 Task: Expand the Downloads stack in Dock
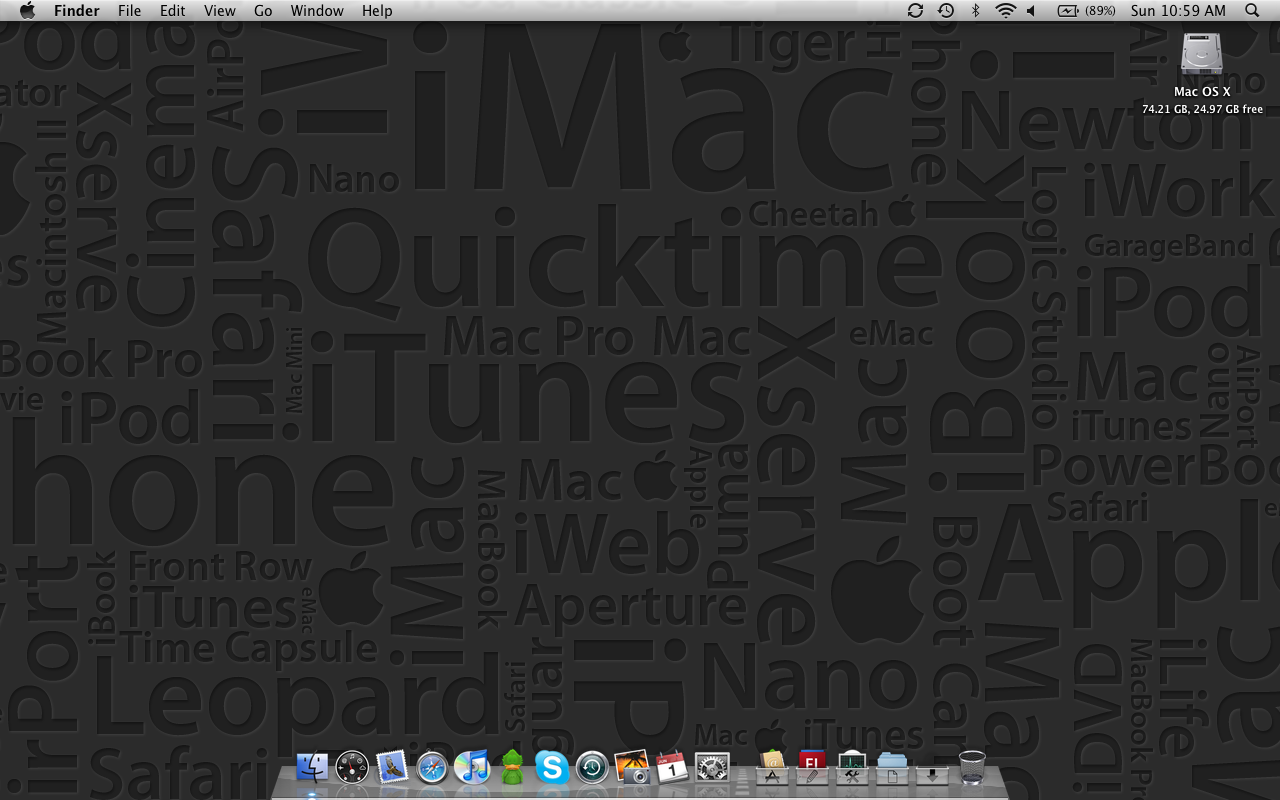tap(932, 770)
